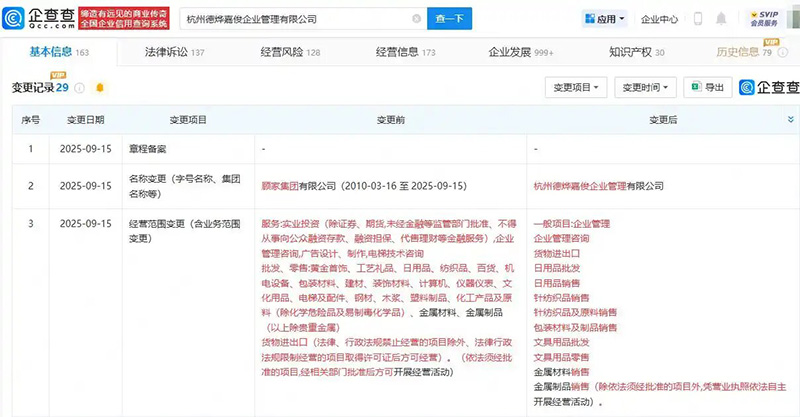
Task: Click 针纺织品及原料销售 in after column
Action: pos(575,312)
